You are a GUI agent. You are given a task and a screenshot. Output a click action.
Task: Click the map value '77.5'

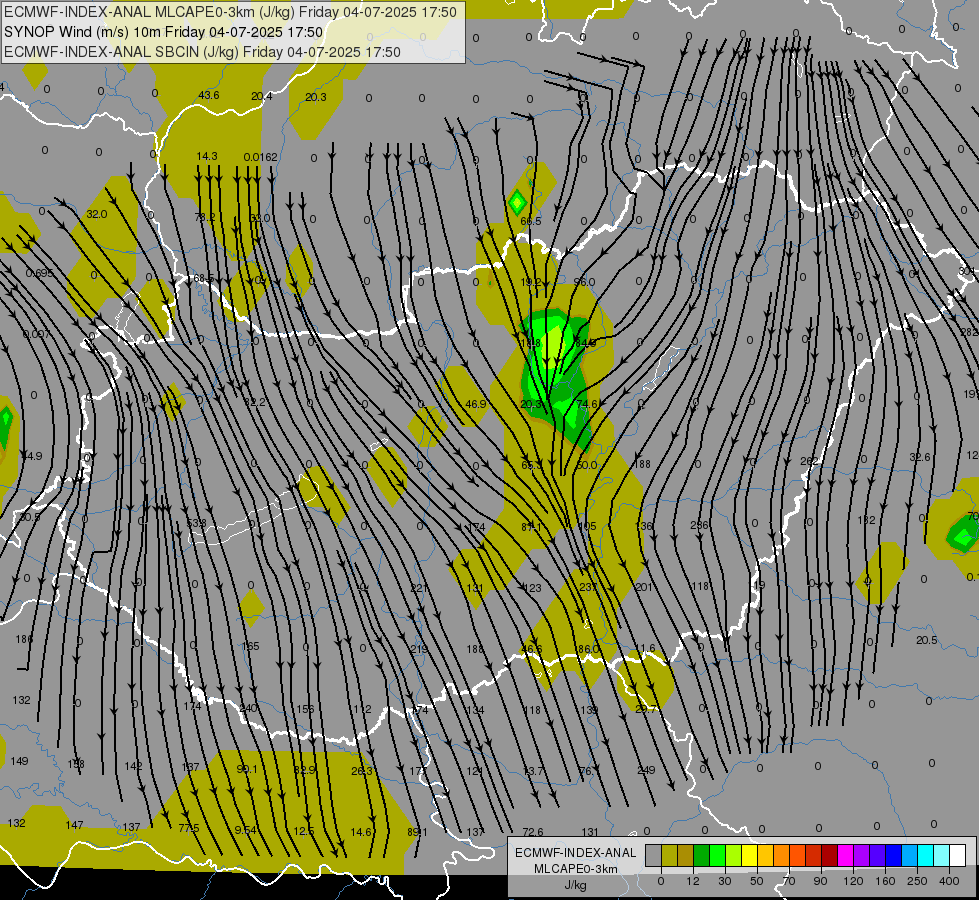[189, 828]
